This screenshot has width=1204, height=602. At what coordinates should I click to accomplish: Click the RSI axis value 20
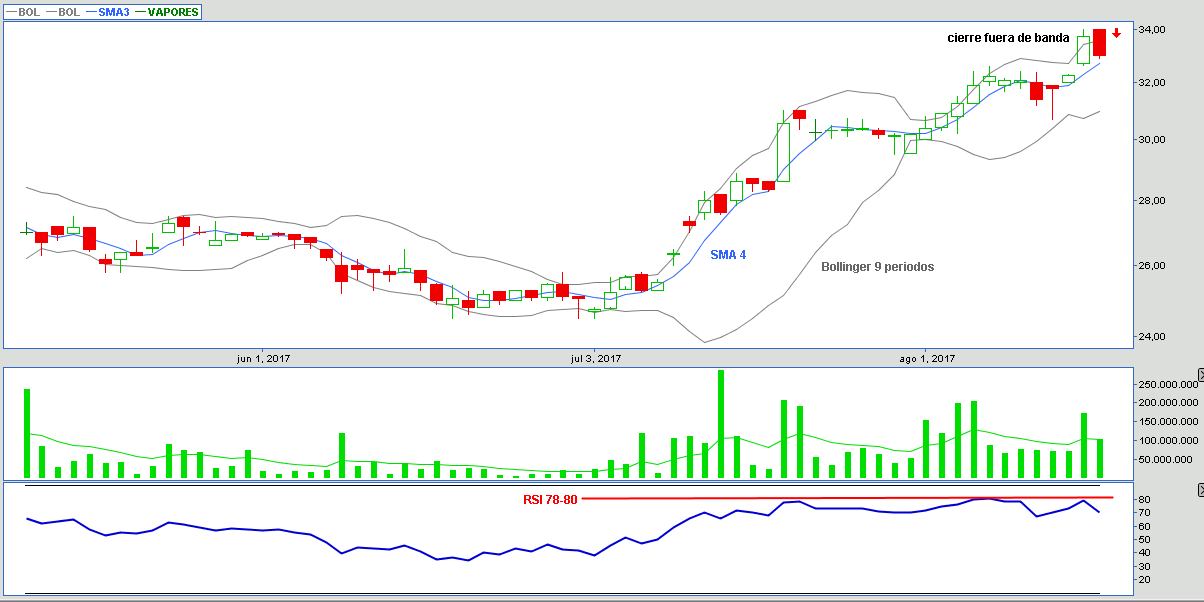tap(1144, 579)
